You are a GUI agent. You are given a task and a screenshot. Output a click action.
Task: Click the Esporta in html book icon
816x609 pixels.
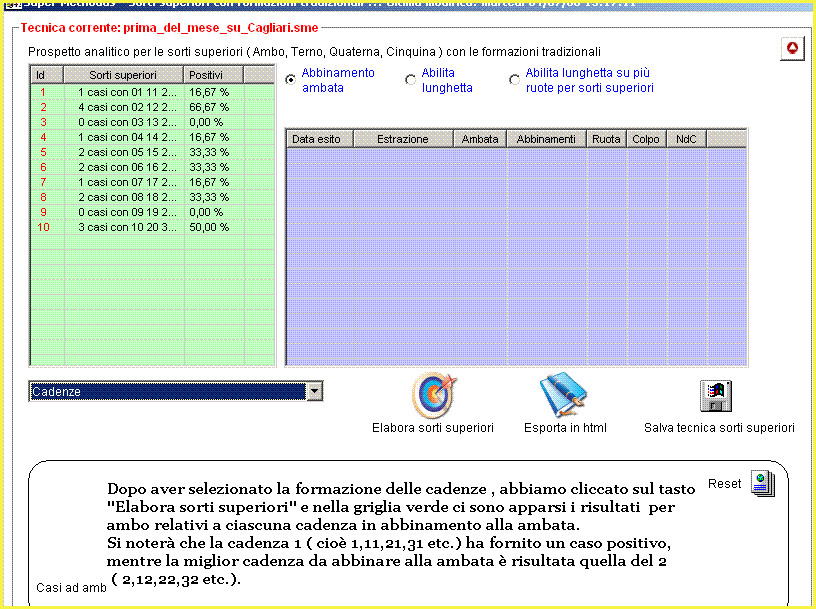(564, 395)
